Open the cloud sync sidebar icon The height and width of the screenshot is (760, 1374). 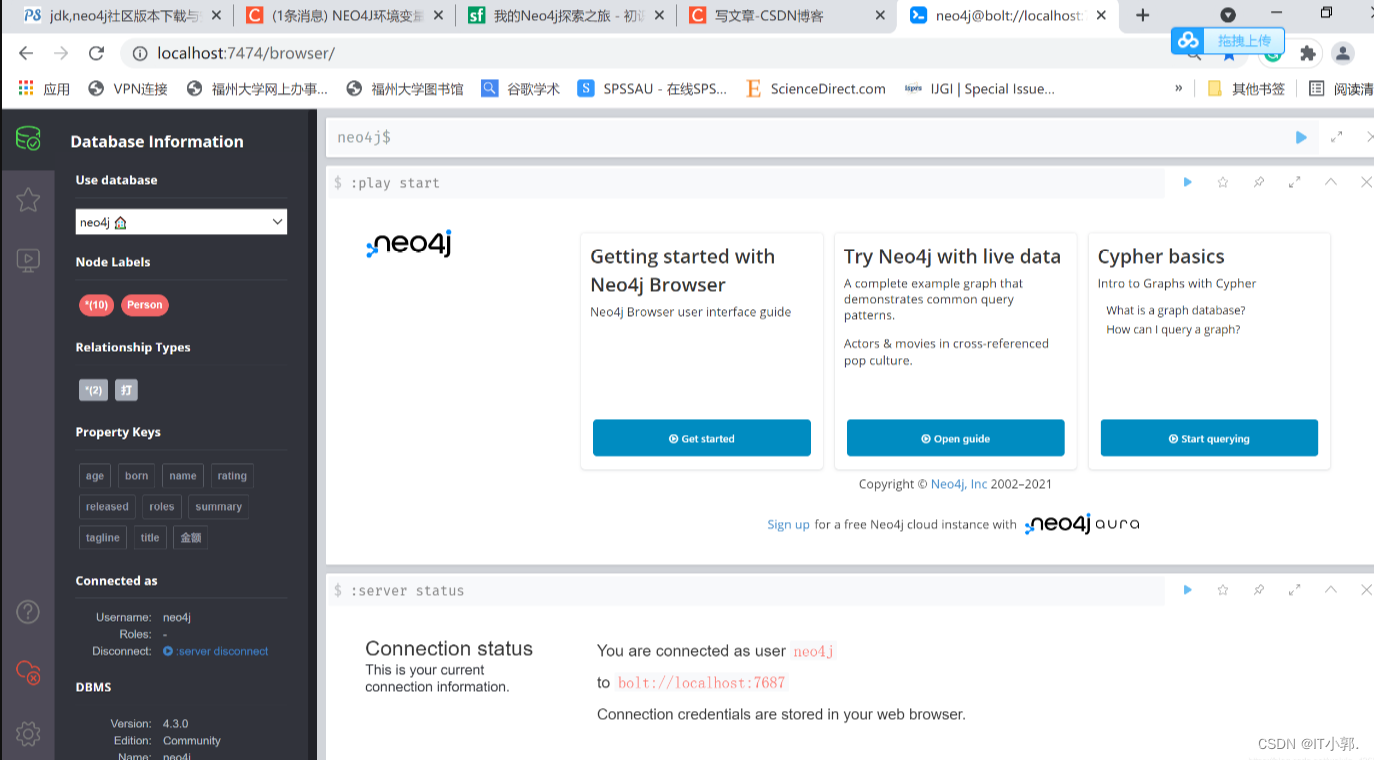point(28,672)
